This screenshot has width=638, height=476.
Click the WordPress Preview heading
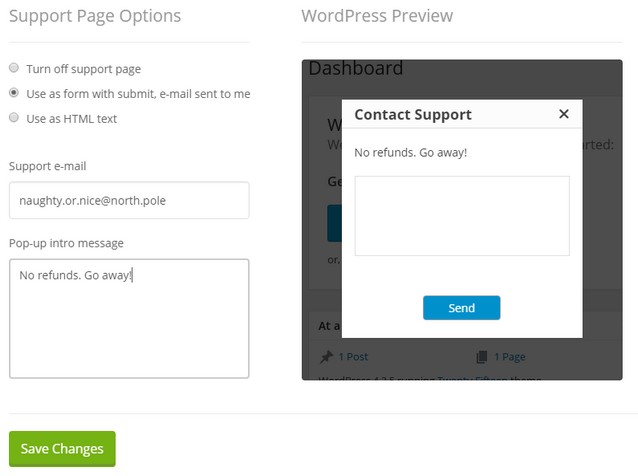coord(377,16)
